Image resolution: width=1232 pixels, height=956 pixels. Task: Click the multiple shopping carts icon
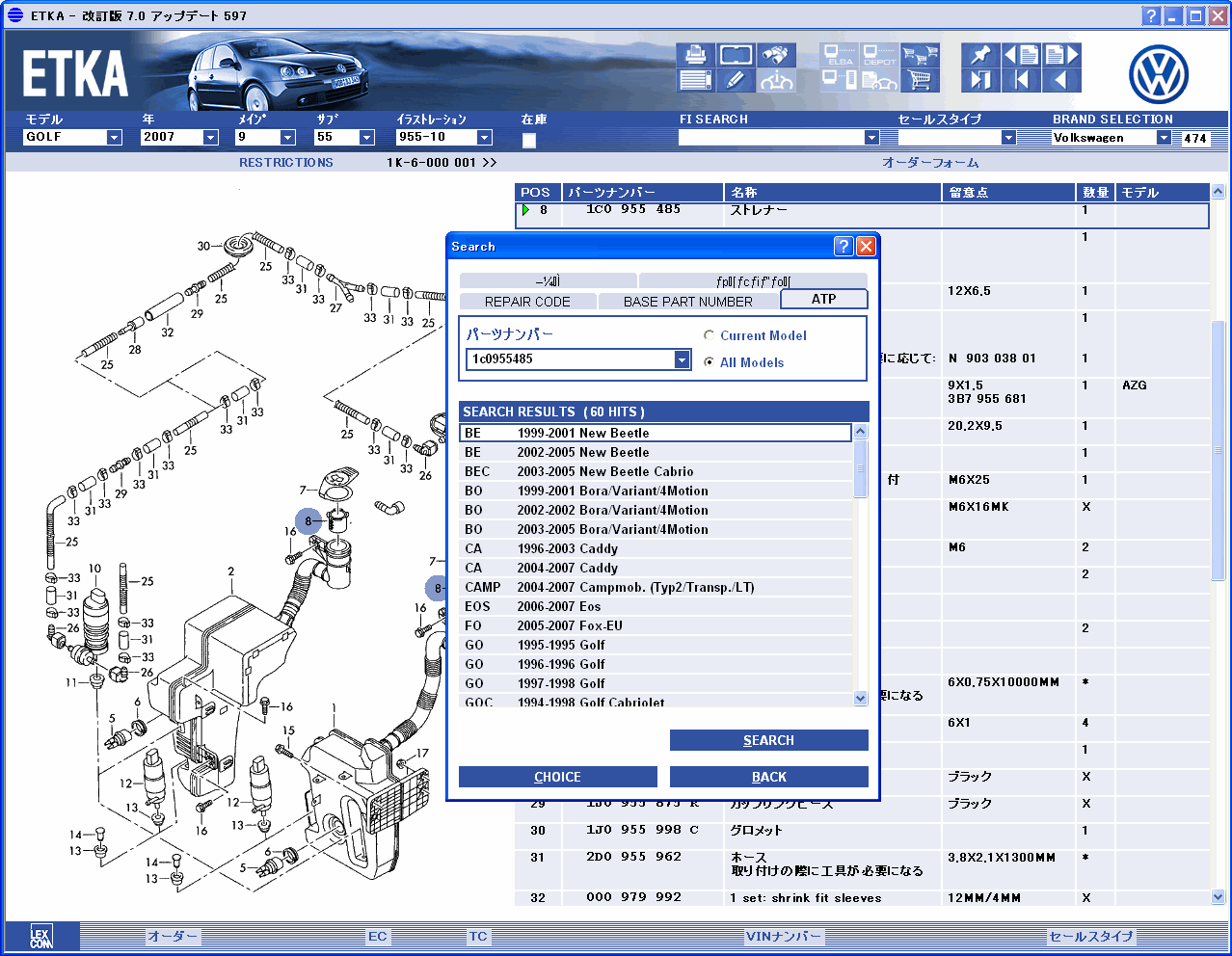point(921,55)
